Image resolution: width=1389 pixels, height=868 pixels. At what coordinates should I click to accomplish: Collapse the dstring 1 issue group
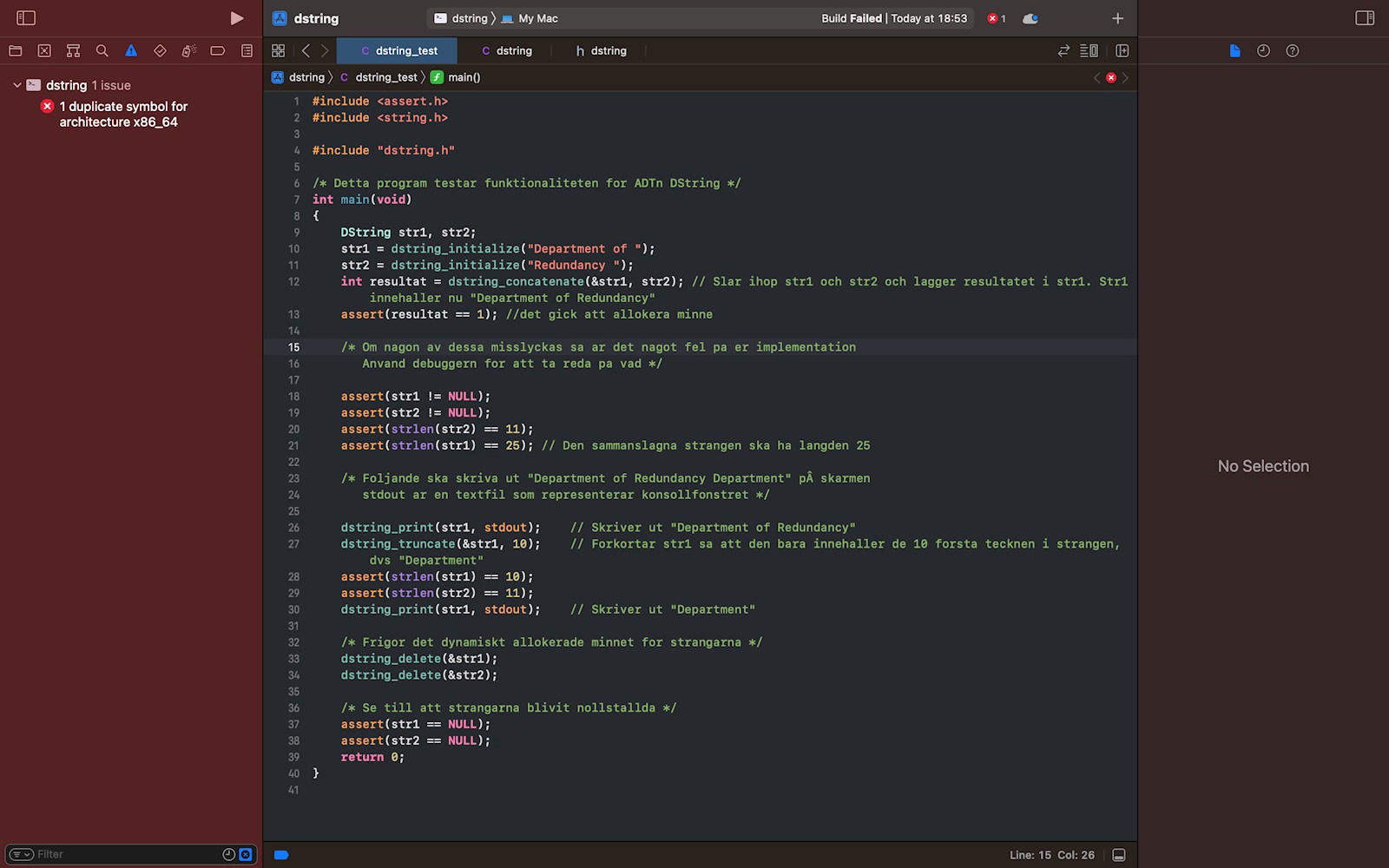tap(16, 85)
